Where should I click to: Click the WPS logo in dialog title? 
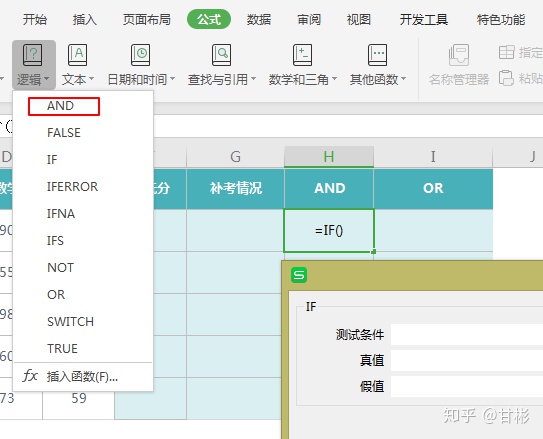click(299, 275)
